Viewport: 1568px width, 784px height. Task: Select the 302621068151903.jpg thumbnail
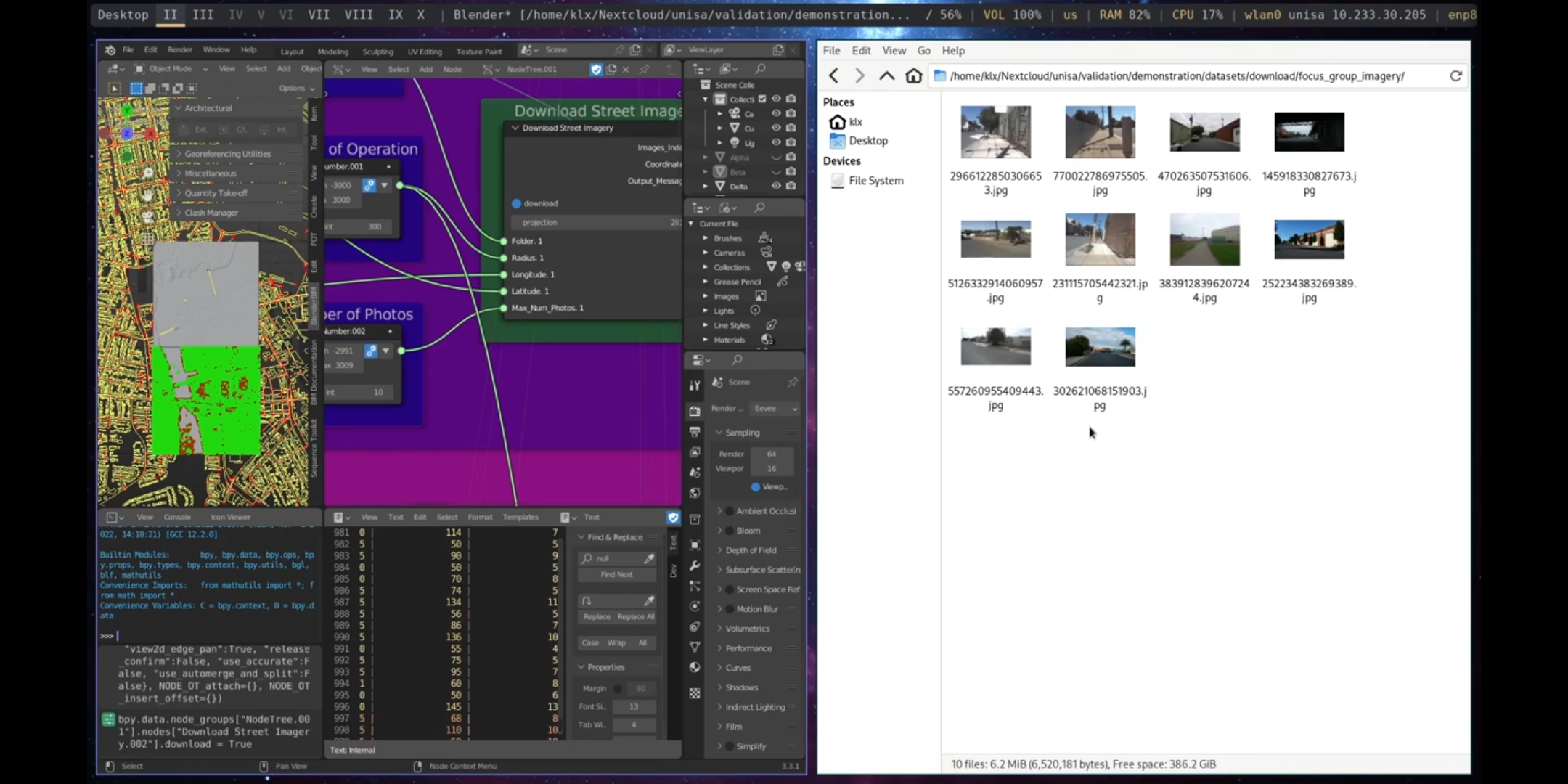(1100, 346)
